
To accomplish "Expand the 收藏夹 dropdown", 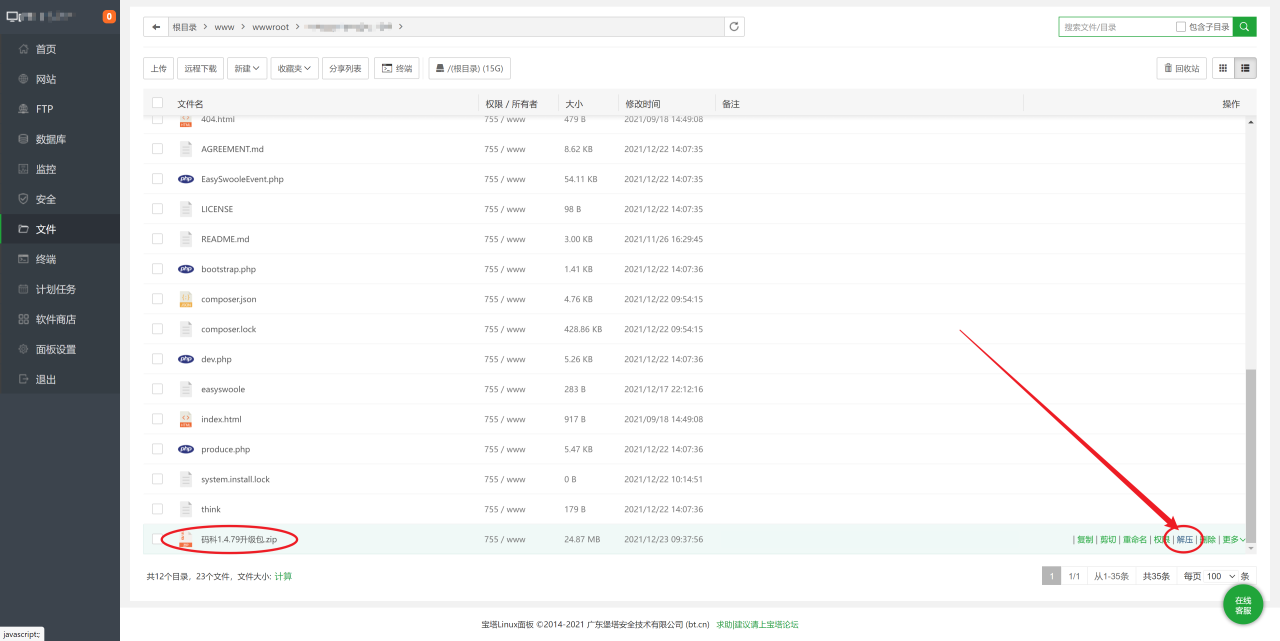I will point(294,68).
